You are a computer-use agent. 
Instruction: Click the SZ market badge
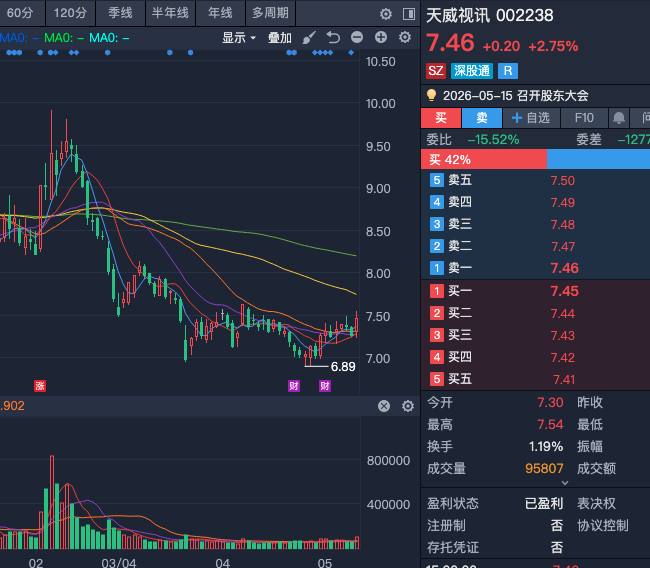(x=436, y=71)
